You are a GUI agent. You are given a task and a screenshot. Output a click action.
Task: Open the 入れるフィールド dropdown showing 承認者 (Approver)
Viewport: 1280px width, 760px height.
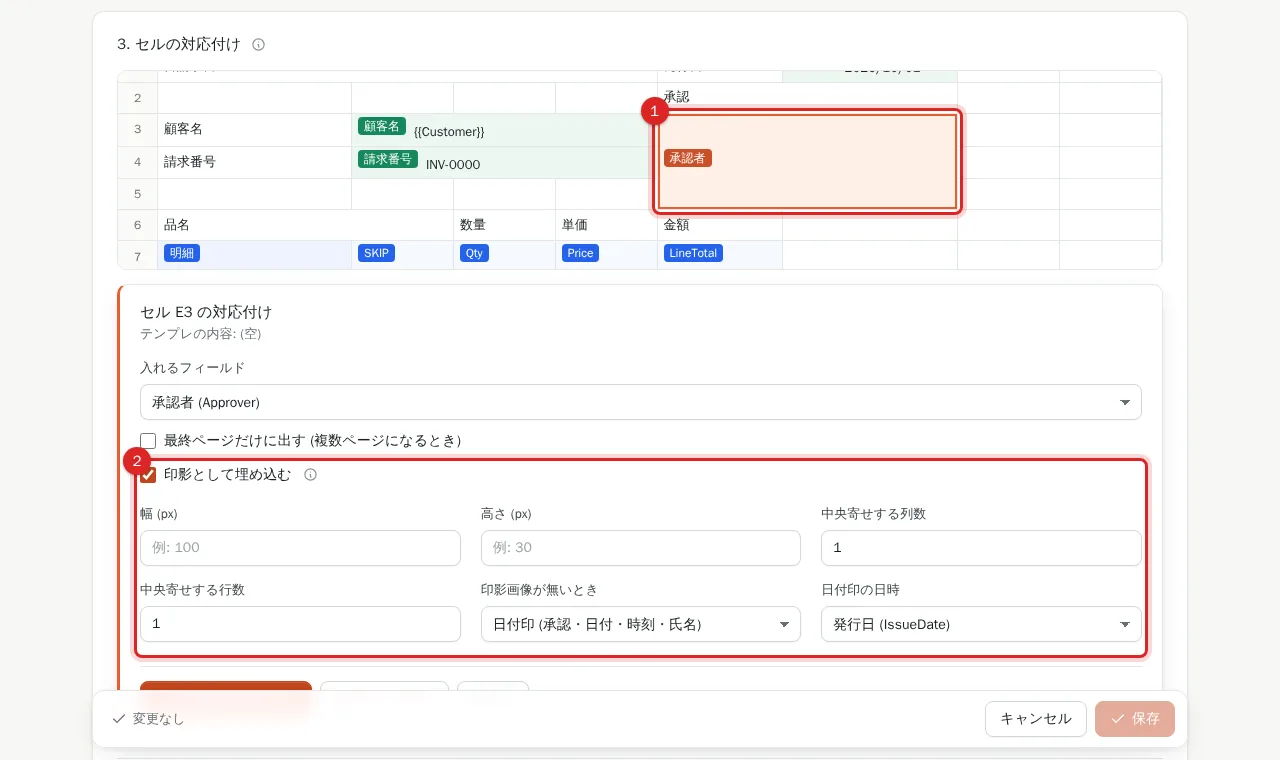pyautogui.click(x=641, y=402)
